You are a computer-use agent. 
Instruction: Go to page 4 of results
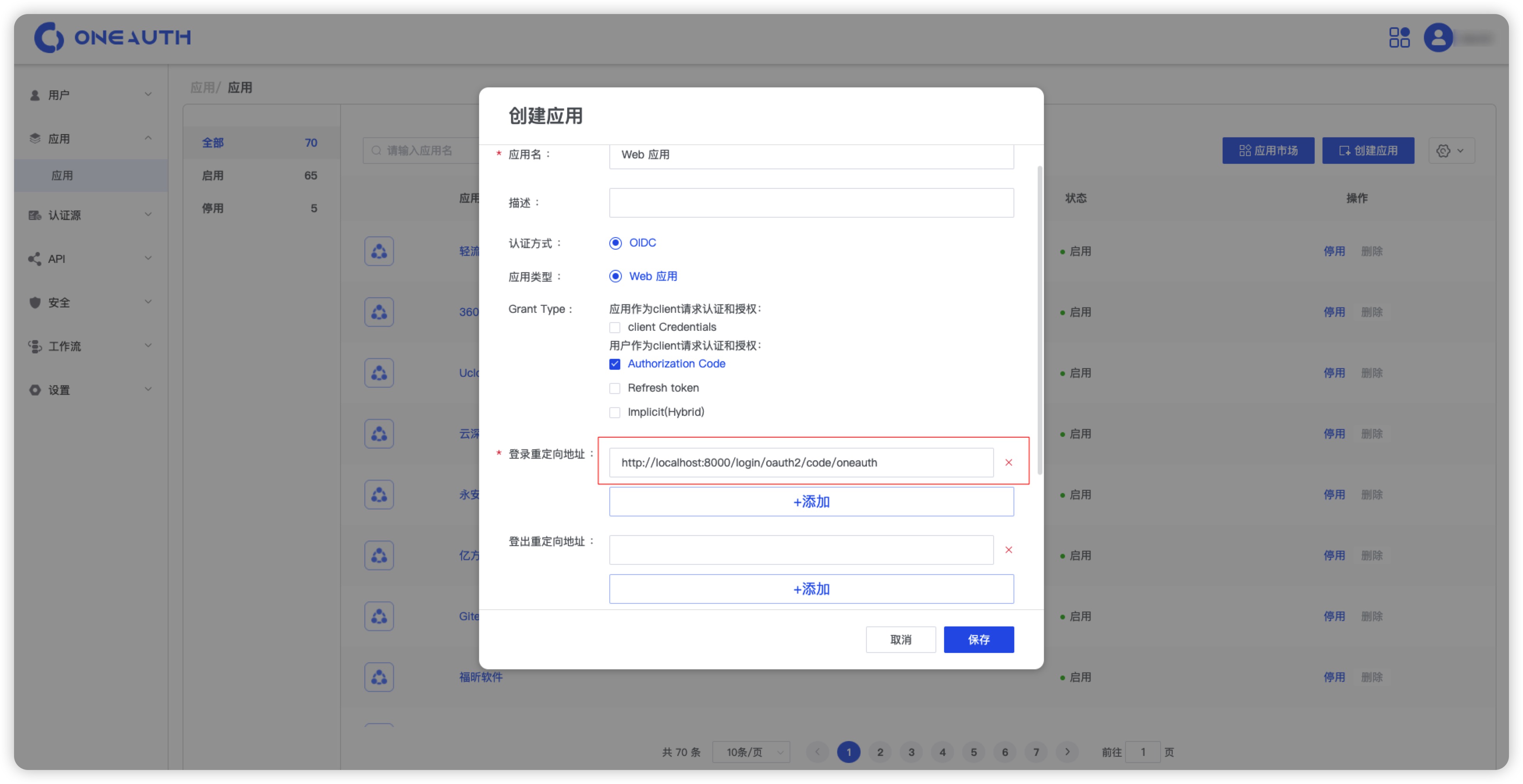(943, 752)
